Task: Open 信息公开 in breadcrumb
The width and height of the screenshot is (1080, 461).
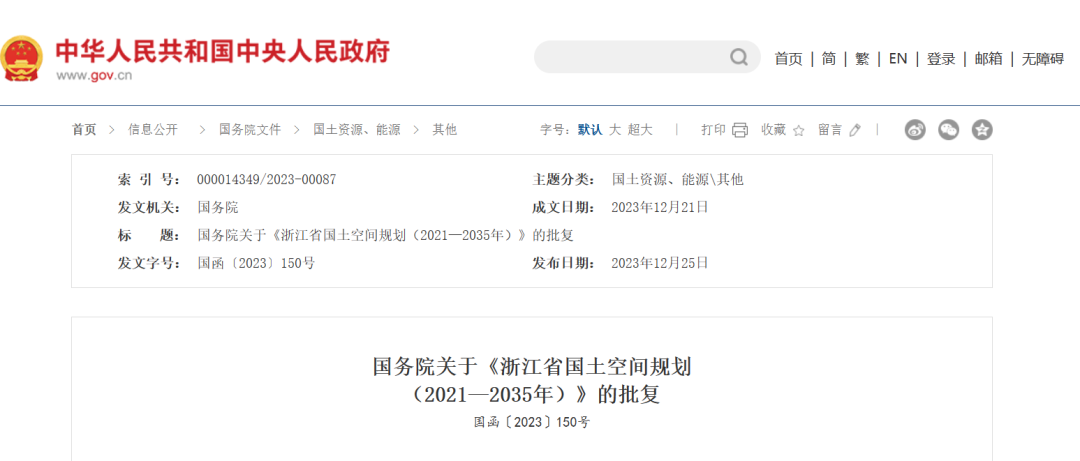Action: [x=153, y=130]
